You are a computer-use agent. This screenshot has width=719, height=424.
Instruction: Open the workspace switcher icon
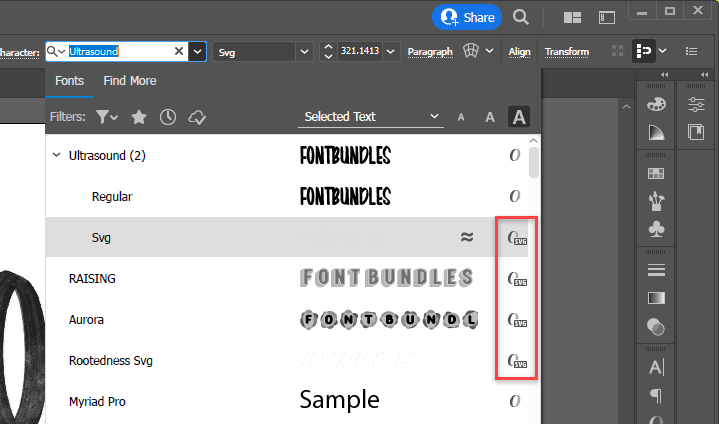tap(607, 18)
